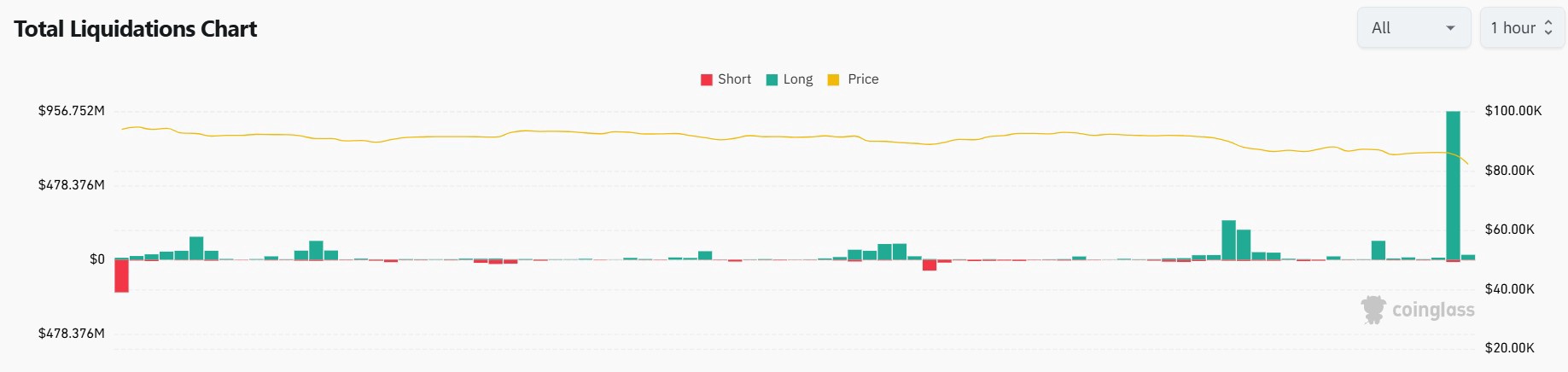
Task: Open the 1 hour interval selector
Action: [x=1513, y=28]
